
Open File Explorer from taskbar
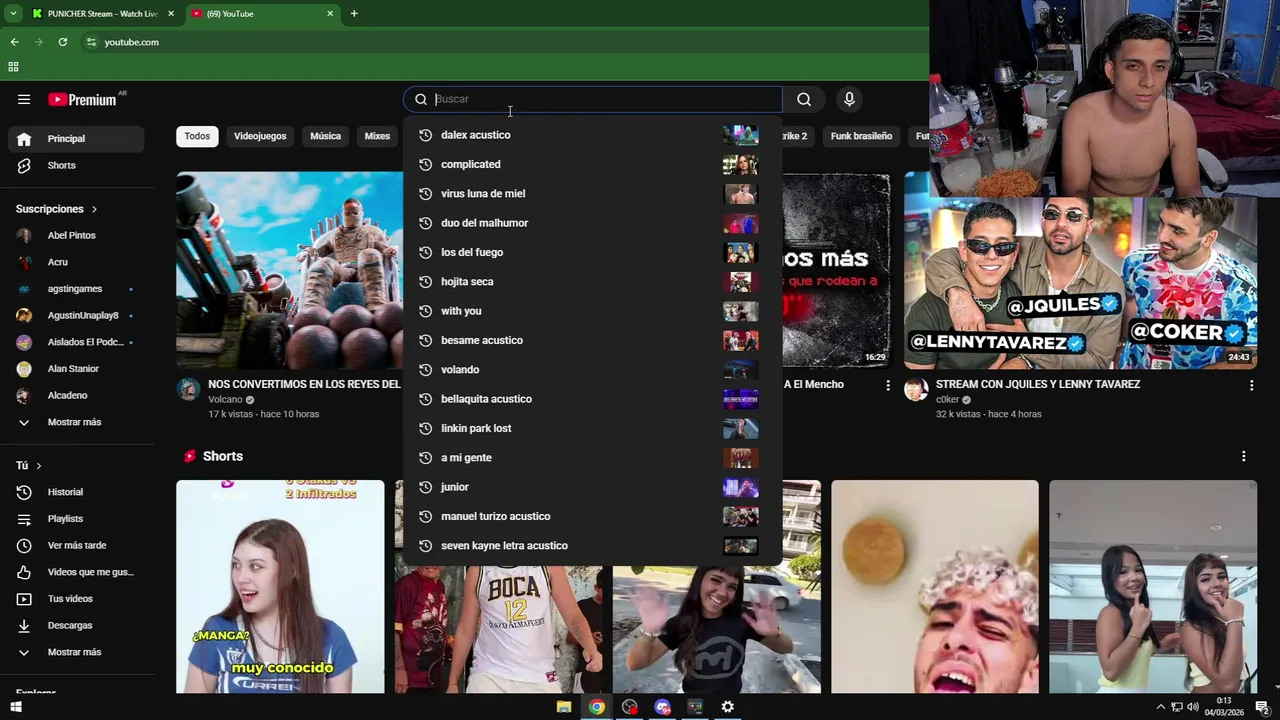[564, 707]
